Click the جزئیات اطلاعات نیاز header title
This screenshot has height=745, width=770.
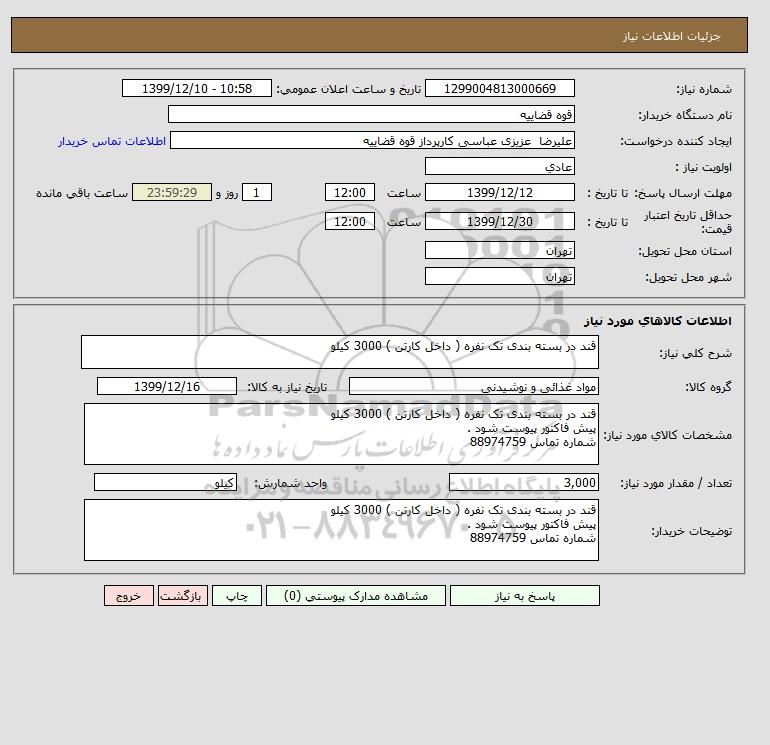(x=671, y=36)
